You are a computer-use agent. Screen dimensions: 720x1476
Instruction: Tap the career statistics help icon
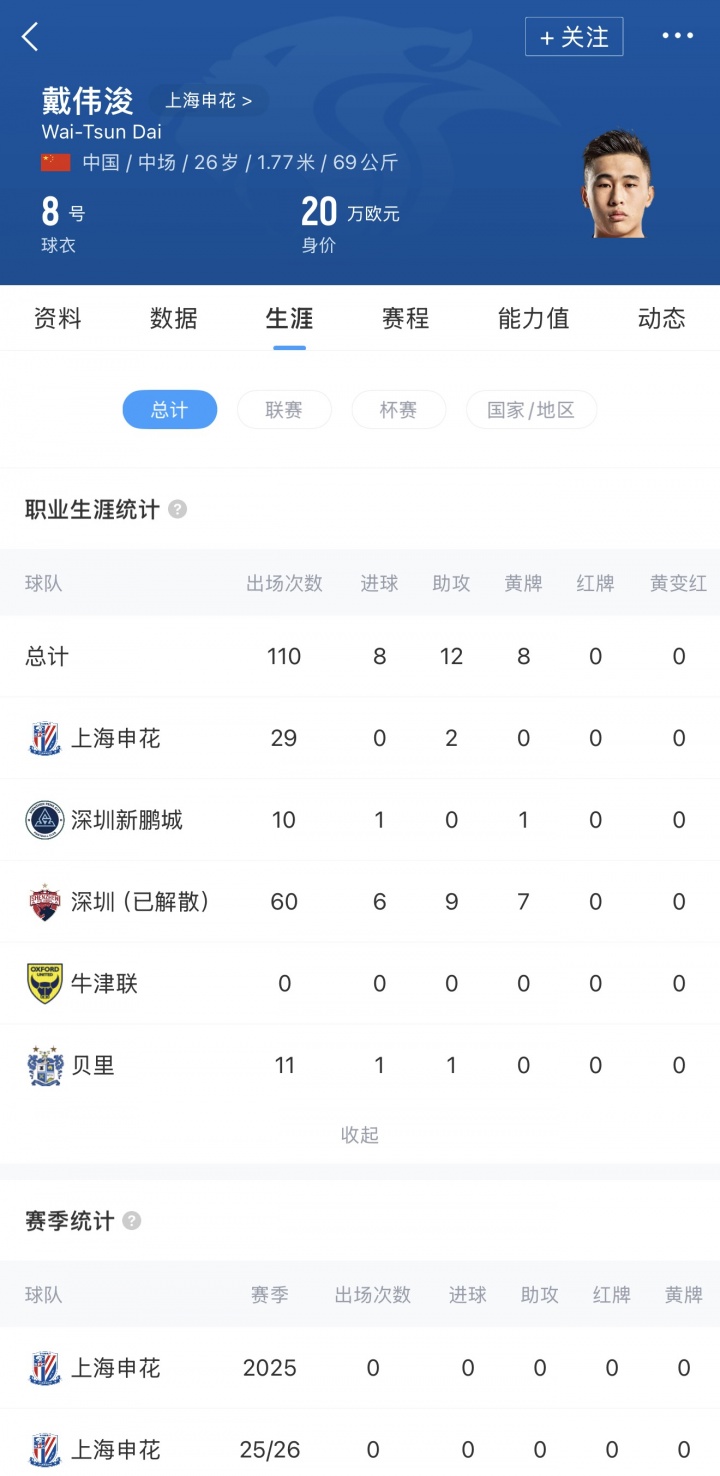177,509
